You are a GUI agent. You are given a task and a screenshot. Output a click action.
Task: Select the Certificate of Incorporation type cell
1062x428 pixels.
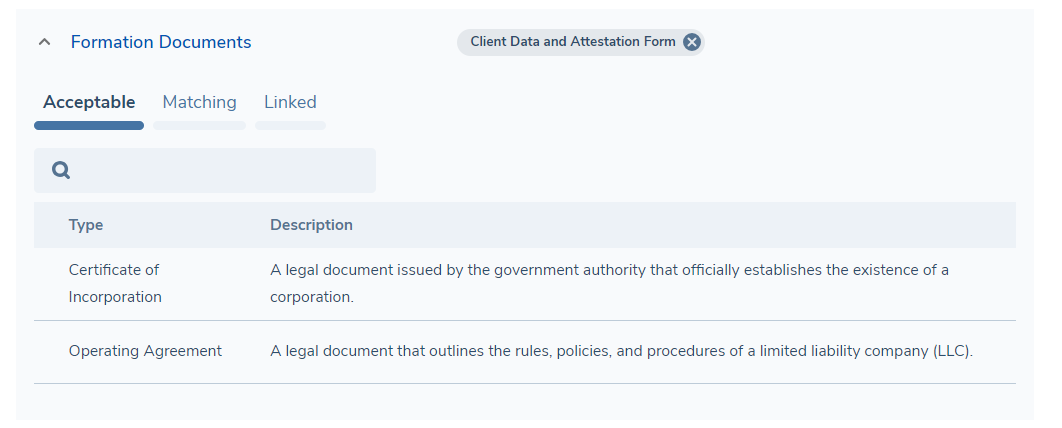114,283
